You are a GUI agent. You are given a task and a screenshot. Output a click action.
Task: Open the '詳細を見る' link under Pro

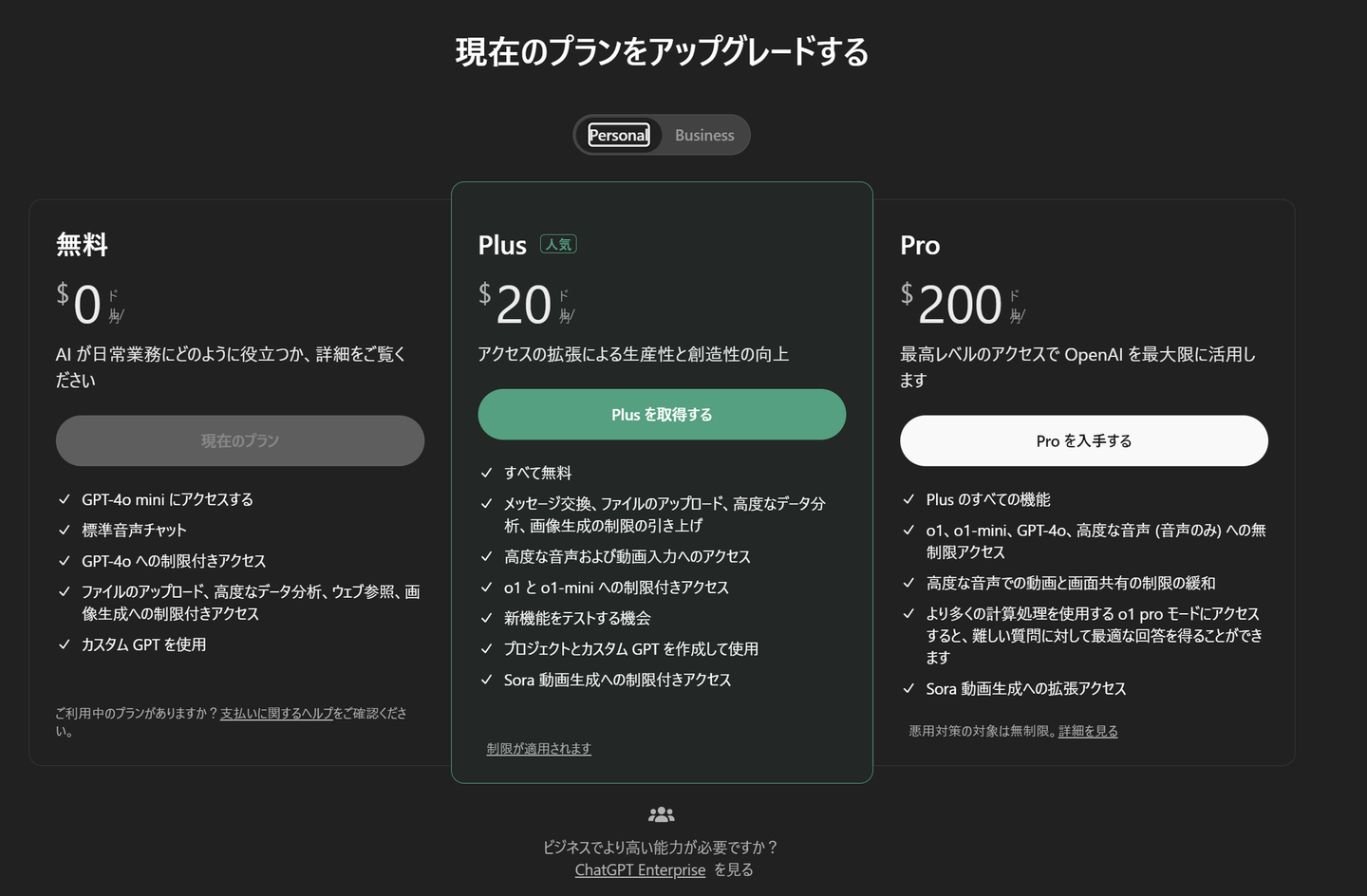(1088, 731)
